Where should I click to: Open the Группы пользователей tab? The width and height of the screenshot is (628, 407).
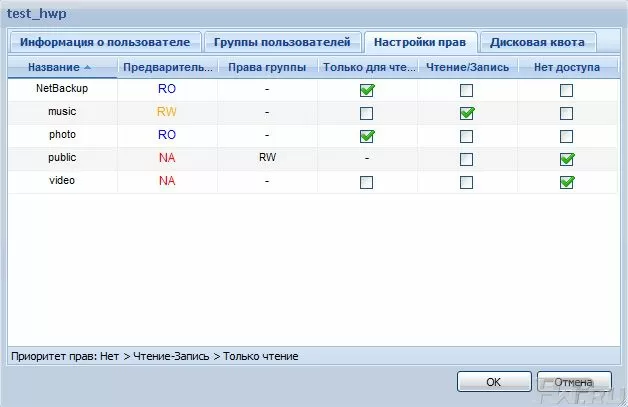click(283, 42)
